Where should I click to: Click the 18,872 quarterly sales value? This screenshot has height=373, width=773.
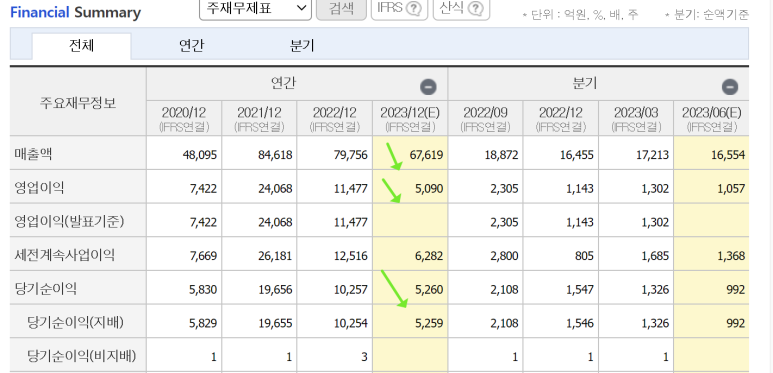[501, 155]
